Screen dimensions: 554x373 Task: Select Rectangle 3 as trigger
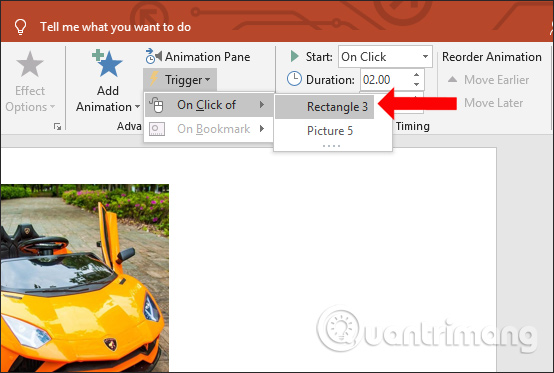point(324,107)
